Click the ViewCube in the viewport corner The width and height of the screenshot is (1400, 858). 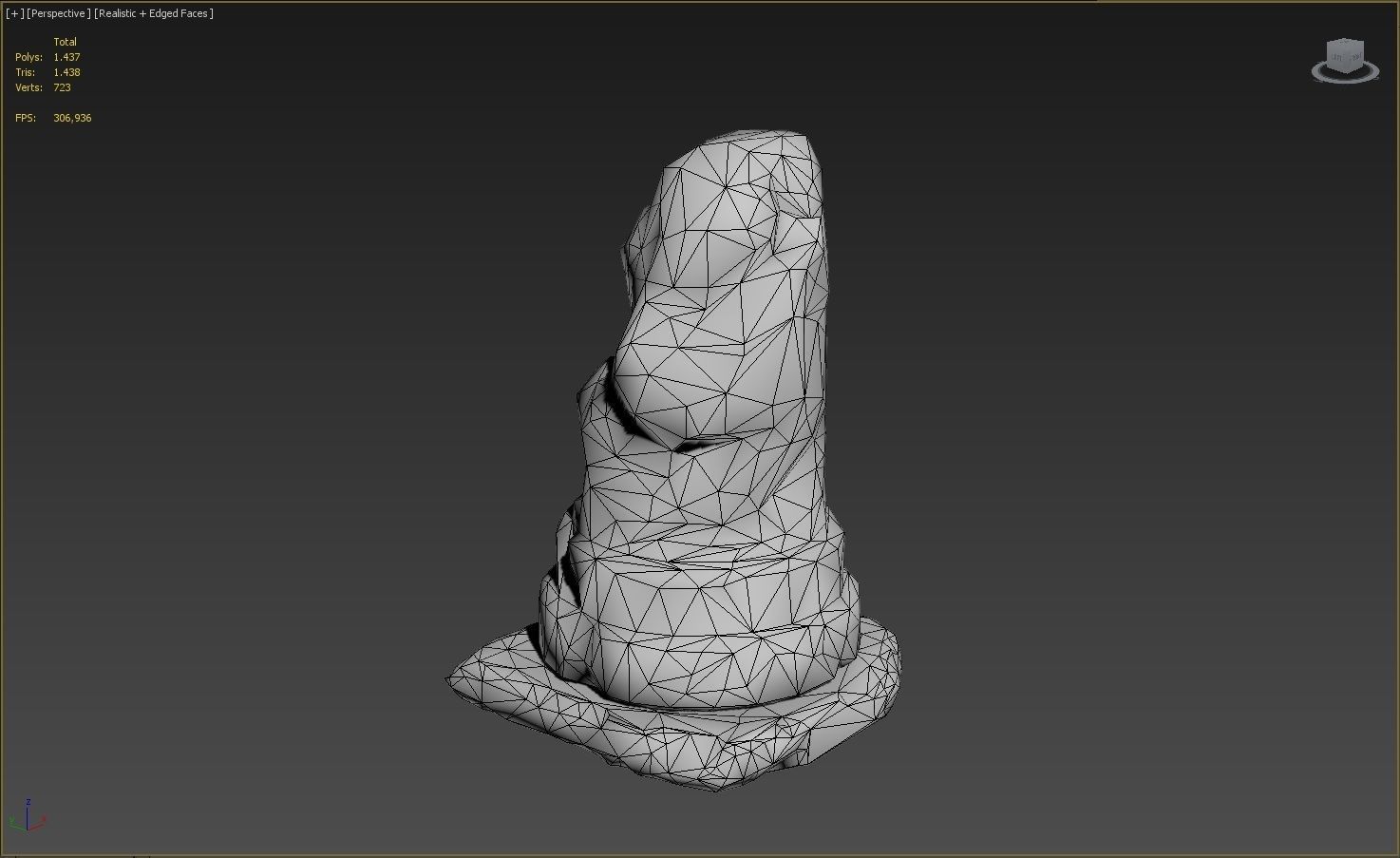(1346, 55)
